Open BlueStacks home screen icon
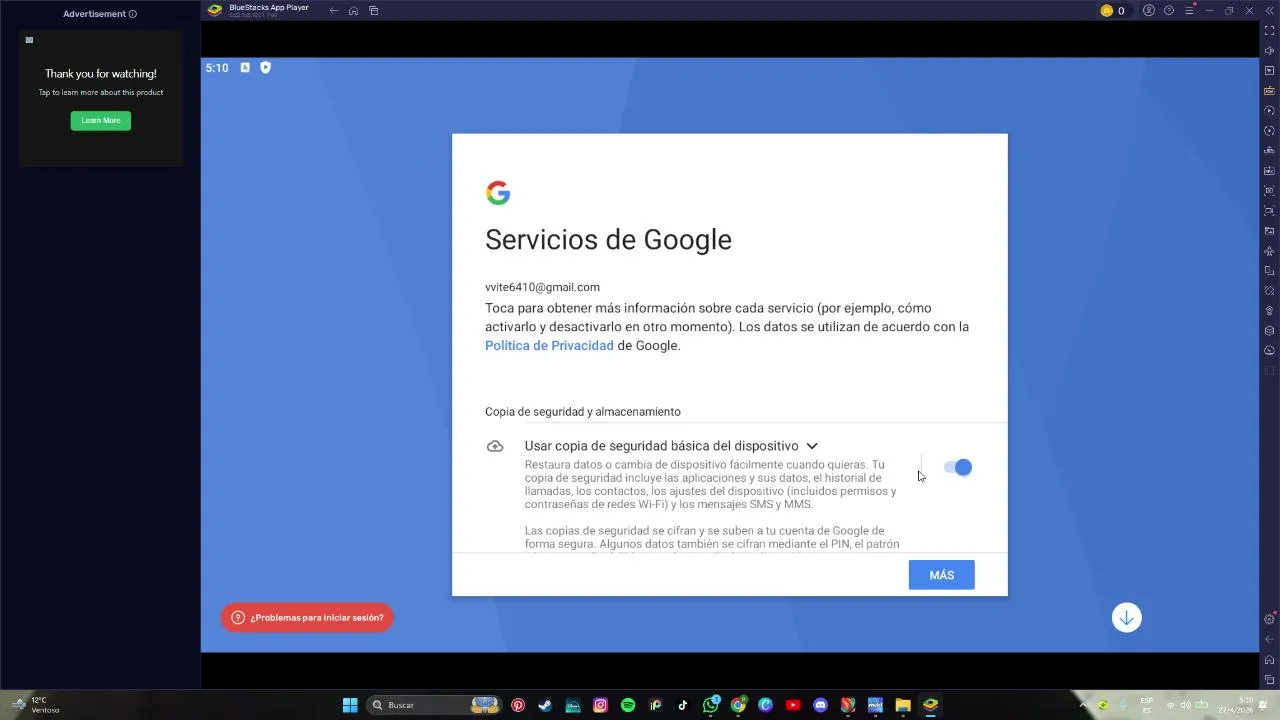The width and height of the screenshot is (1280, 720). (353, 11)
